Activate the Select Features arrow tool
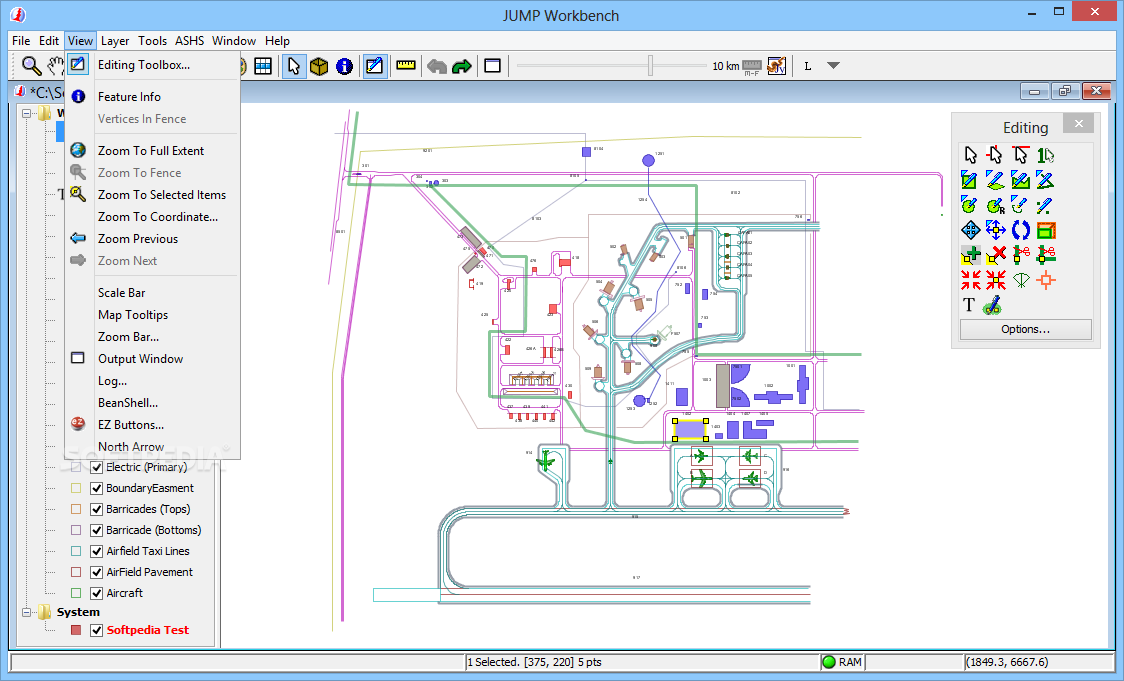Viewport: 1124px width, 681px height. point(293,66)
